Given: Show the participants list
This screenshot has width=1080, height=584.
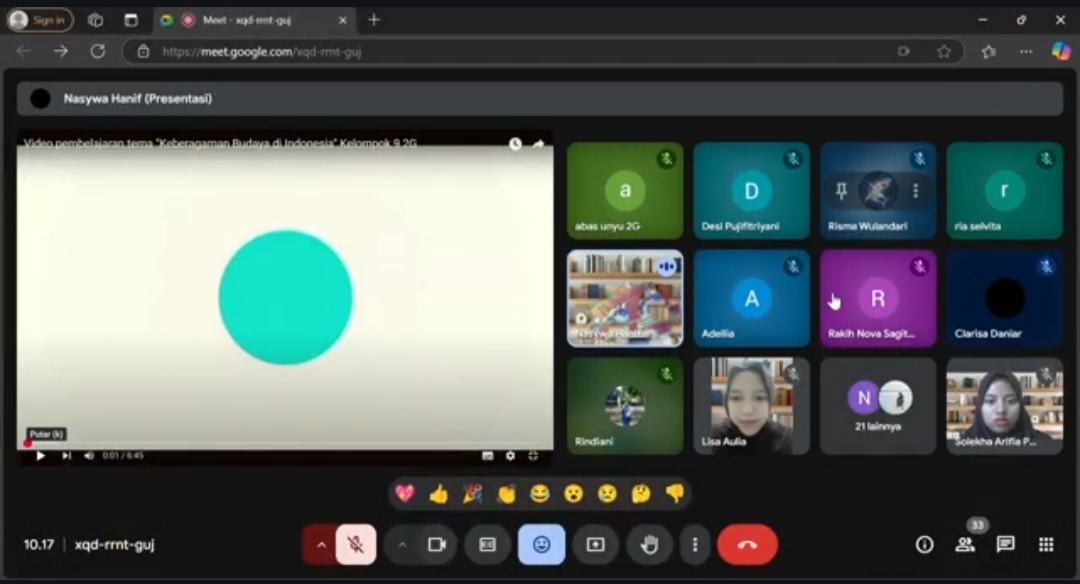Looking at the screenshot, I should tap(965, 544).
